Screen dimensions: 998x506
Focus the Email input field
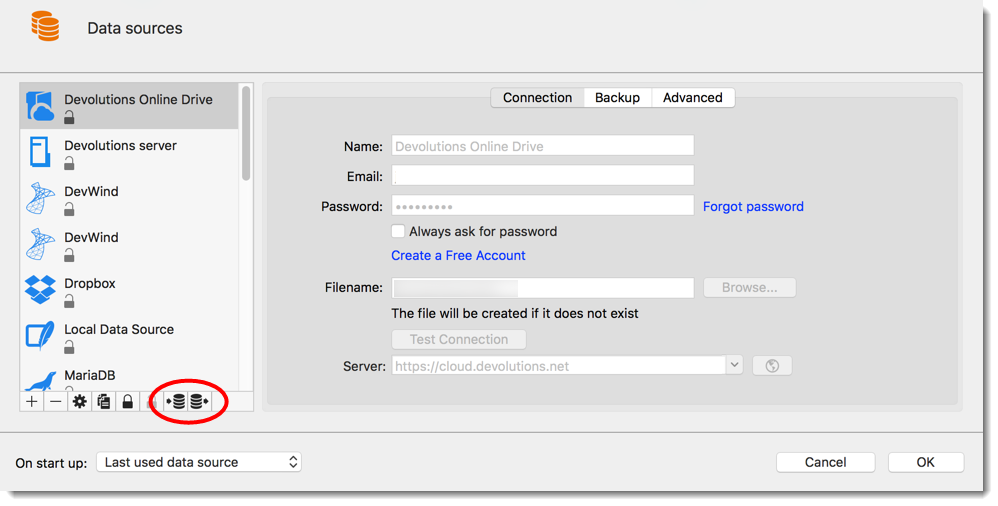pos(542,176)
